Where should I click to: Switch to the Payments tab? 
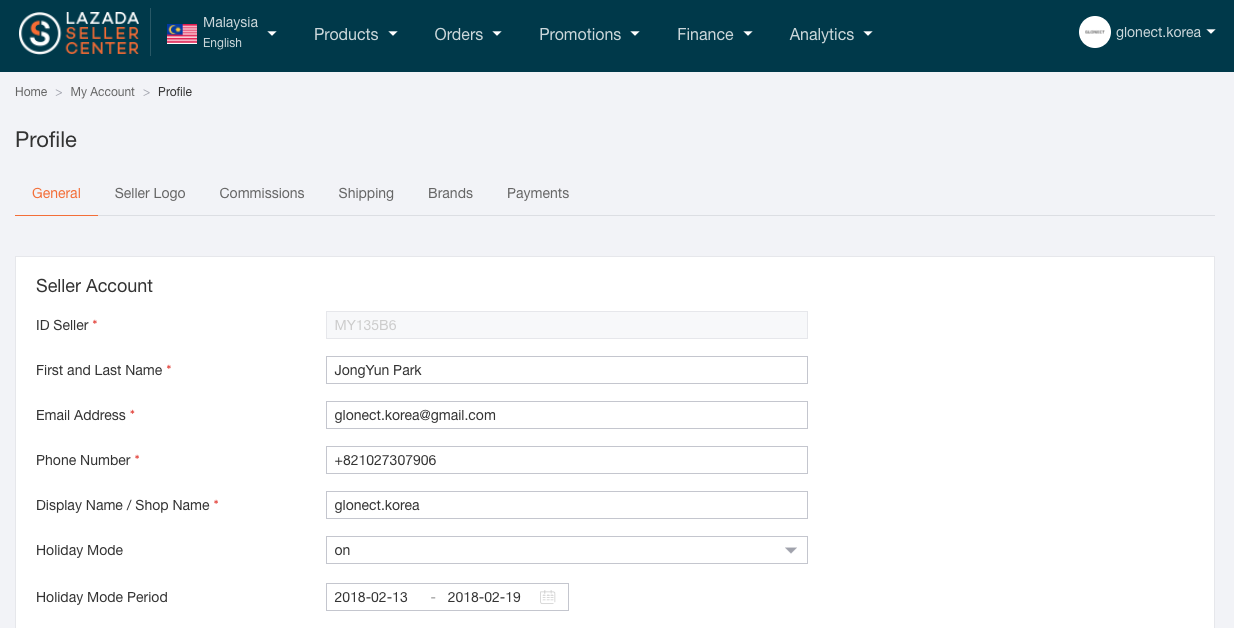pos(538,193)
